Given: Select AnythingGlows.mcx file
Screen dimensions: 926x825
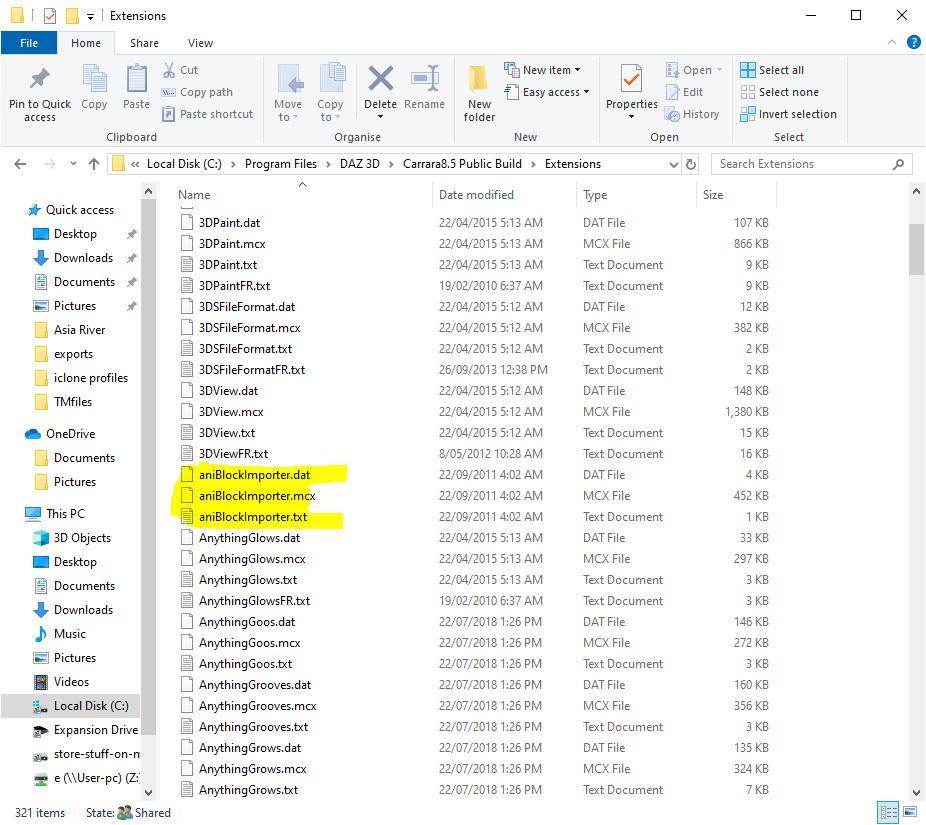Looking at the screenshot, I should [252, 559].
